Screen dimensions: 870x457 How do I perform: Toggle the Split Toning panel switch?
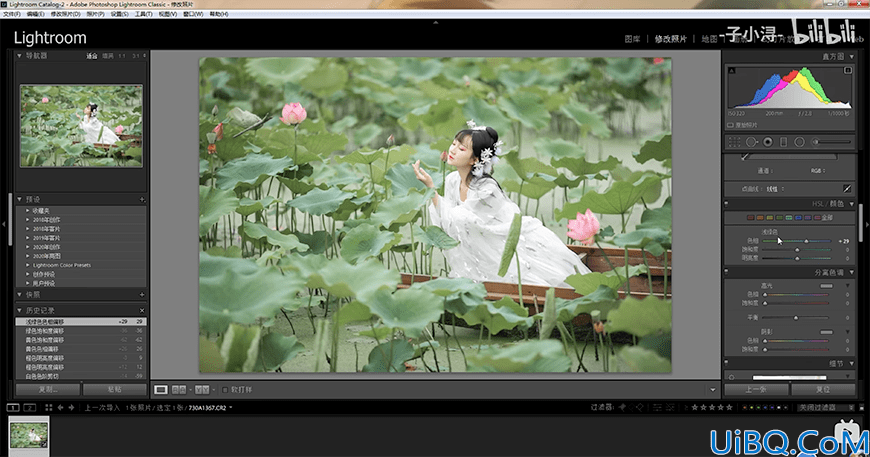pyautogui.click(x=726, y=272)
